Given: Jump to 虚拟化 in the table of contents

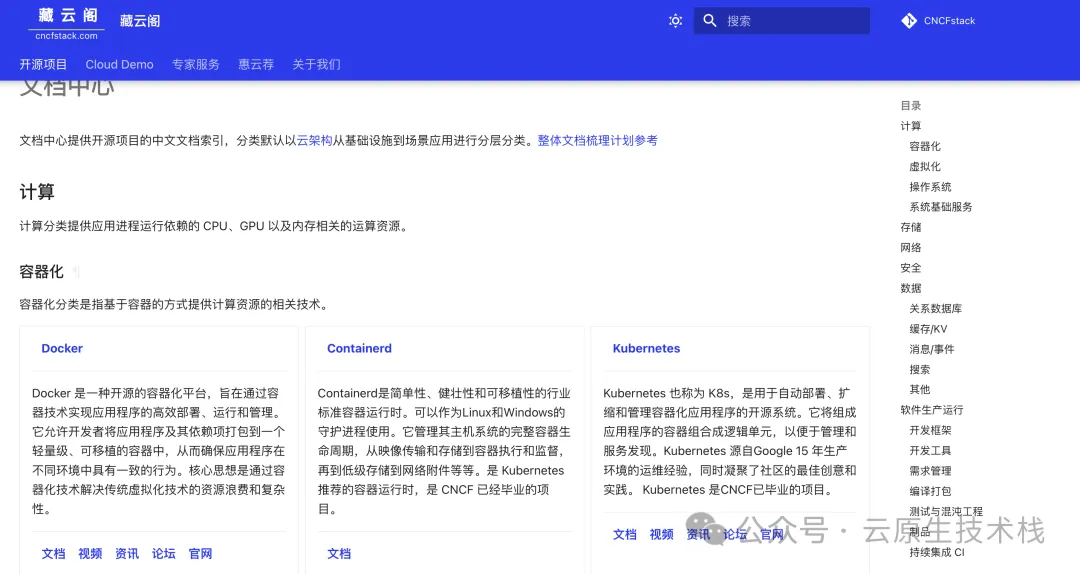Looking at the screenshot, I should click(x=924, y=167).
